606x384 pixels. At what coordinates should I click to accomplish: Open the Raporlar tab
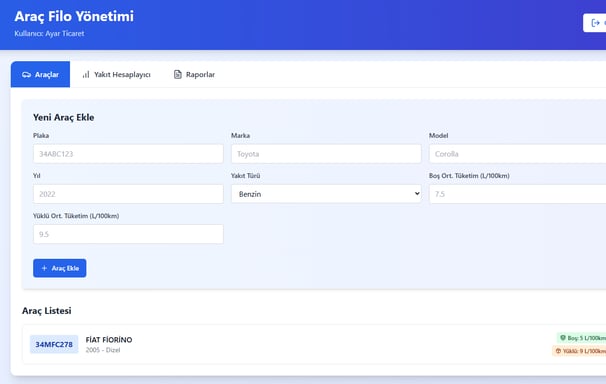(x=194, y=74)
